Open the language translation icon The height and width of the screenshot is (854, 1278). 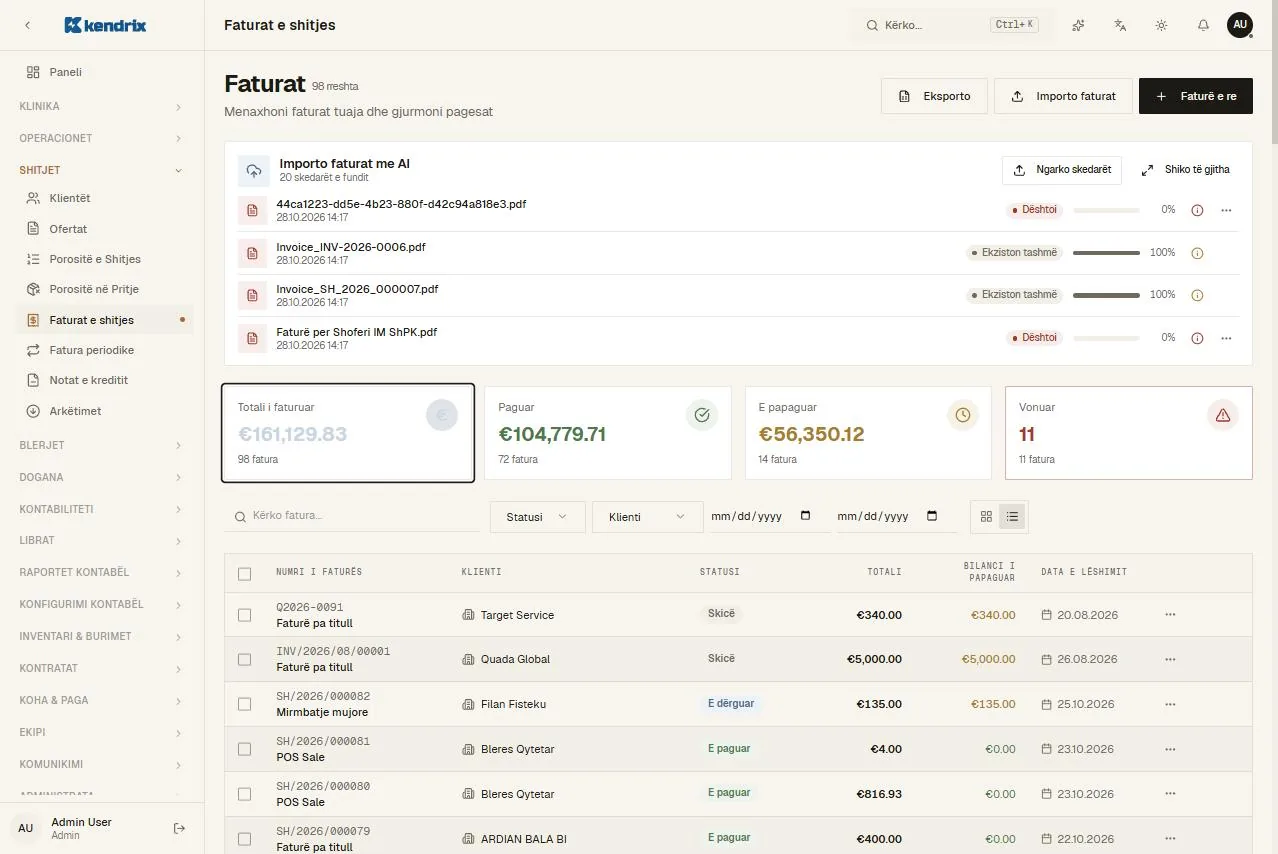pos(1120,25)
